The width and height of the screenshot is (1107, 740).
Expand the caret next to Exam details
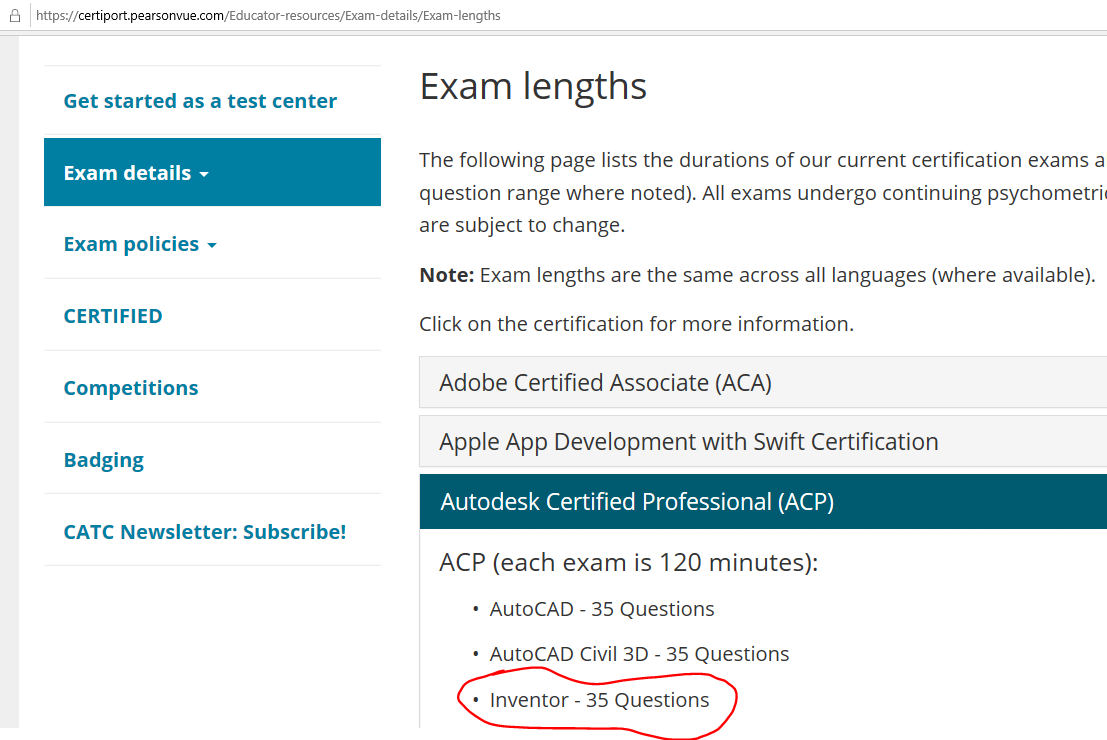pos(204,175)
